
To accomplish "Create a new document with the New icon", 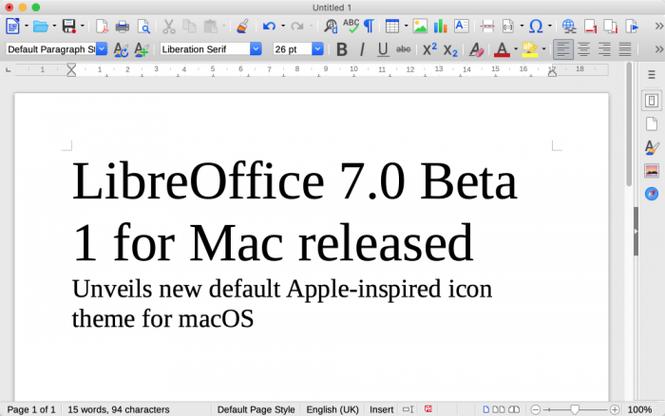I will click(x=13, y=26).
